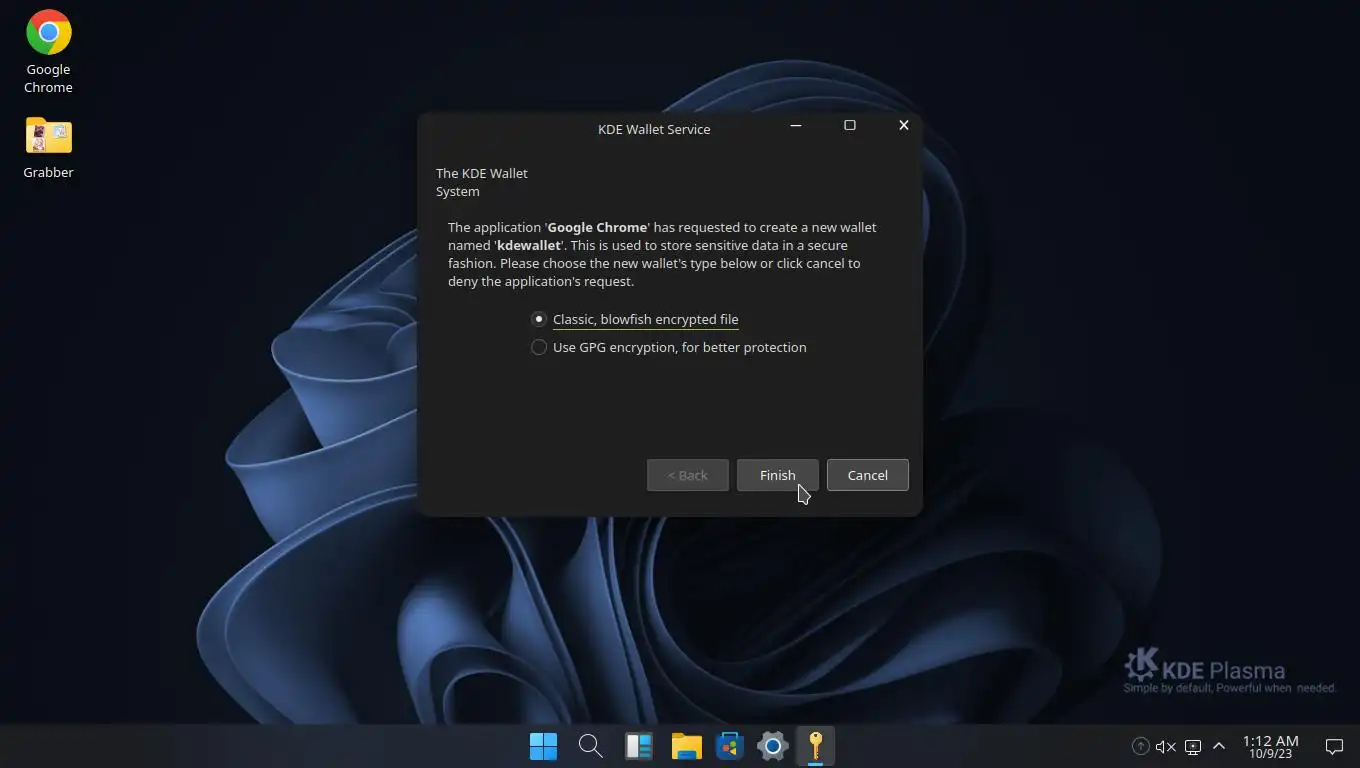Activate the KDE Wallet key taskbar icon
This screenshot has width=1360, height=768.
(816, 746)
